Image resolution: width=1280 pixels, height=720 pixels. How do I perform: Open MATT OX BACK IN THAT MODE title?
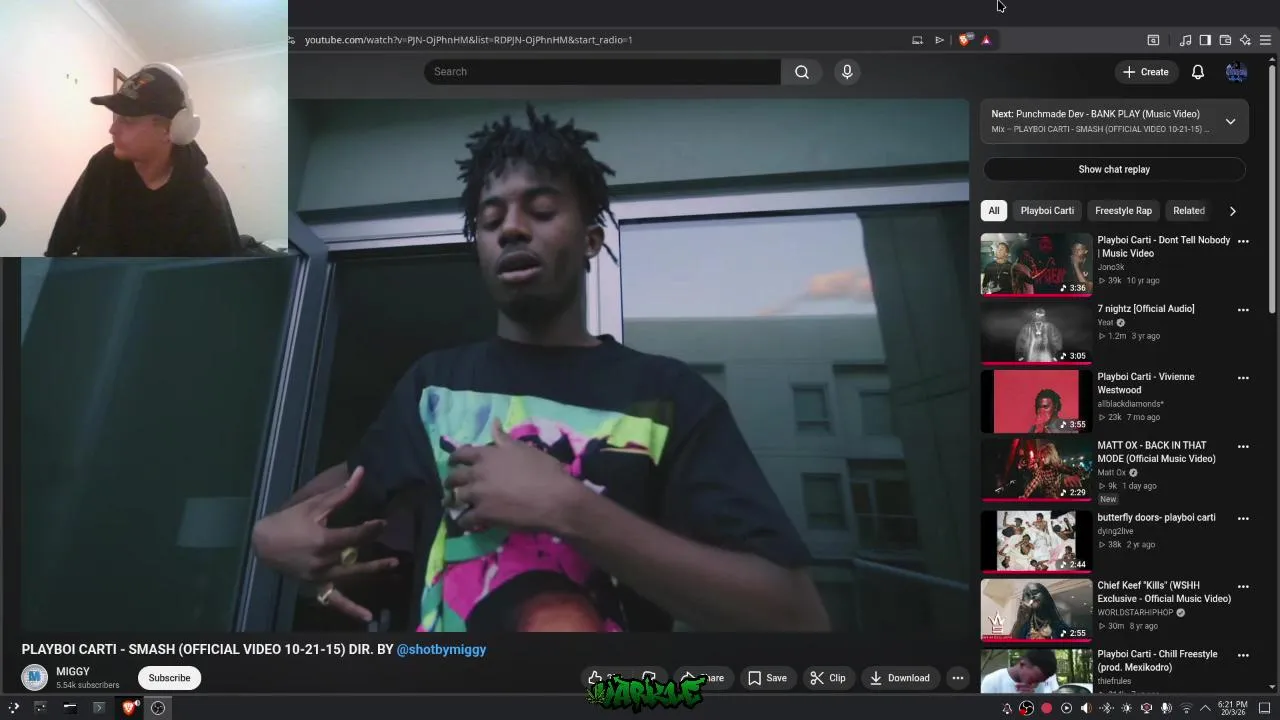point(1156,452)
